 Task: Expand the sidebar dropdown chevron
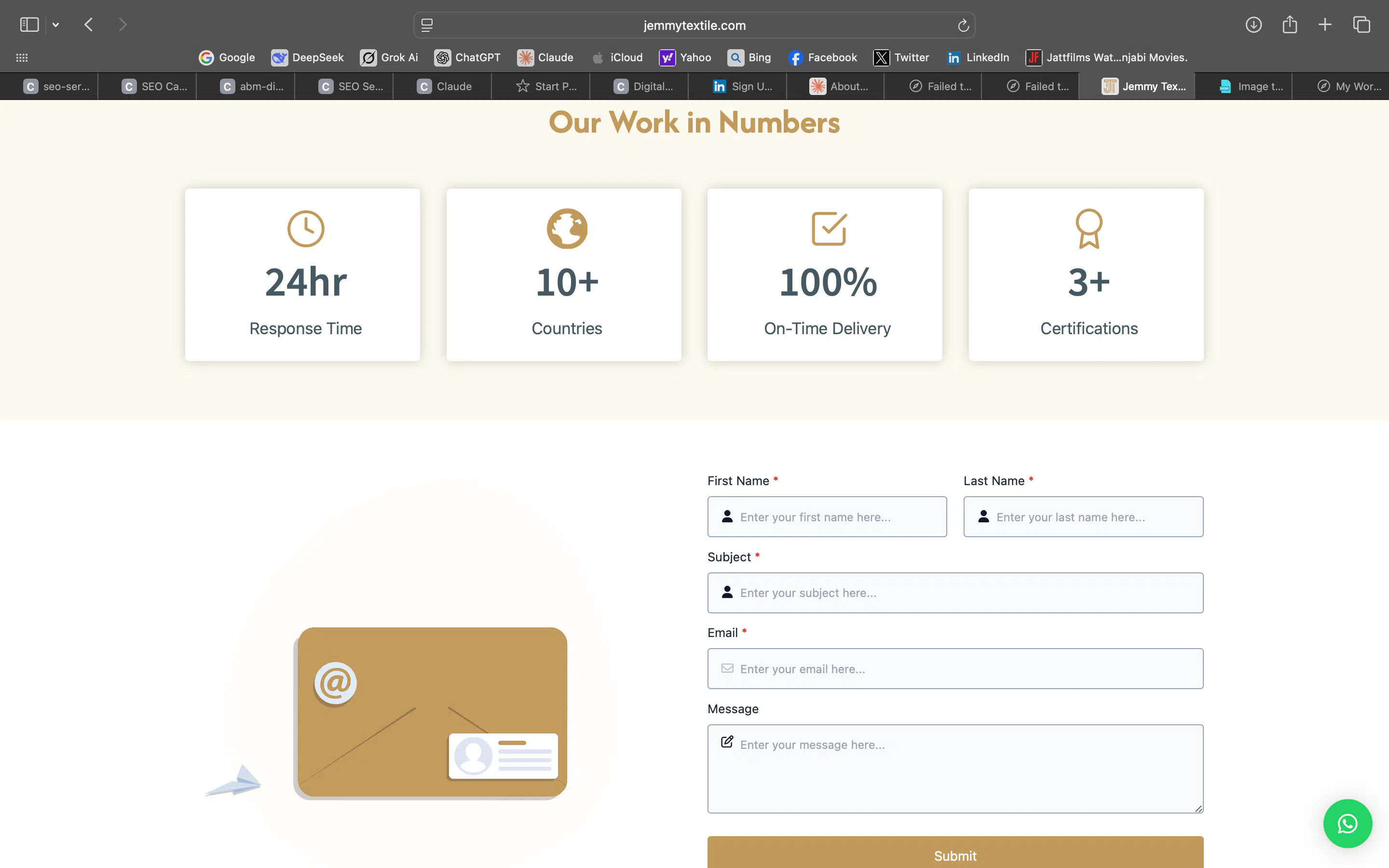[x=55, y=25]
